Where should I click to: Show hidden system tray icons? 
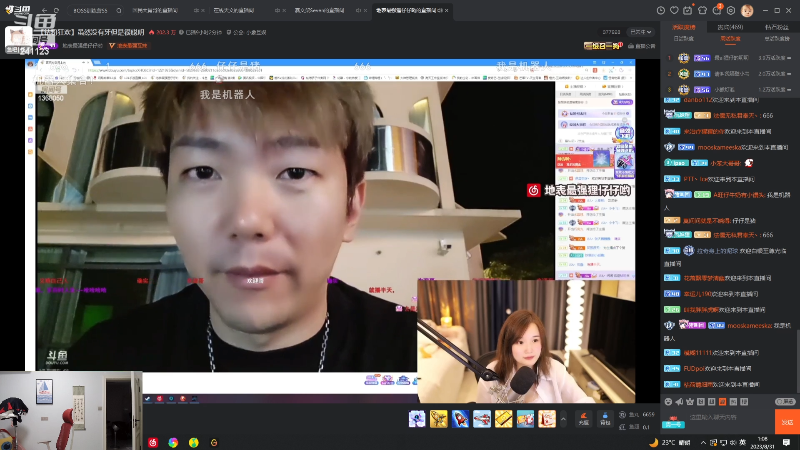pyautogui.click(x=703, y=442)
